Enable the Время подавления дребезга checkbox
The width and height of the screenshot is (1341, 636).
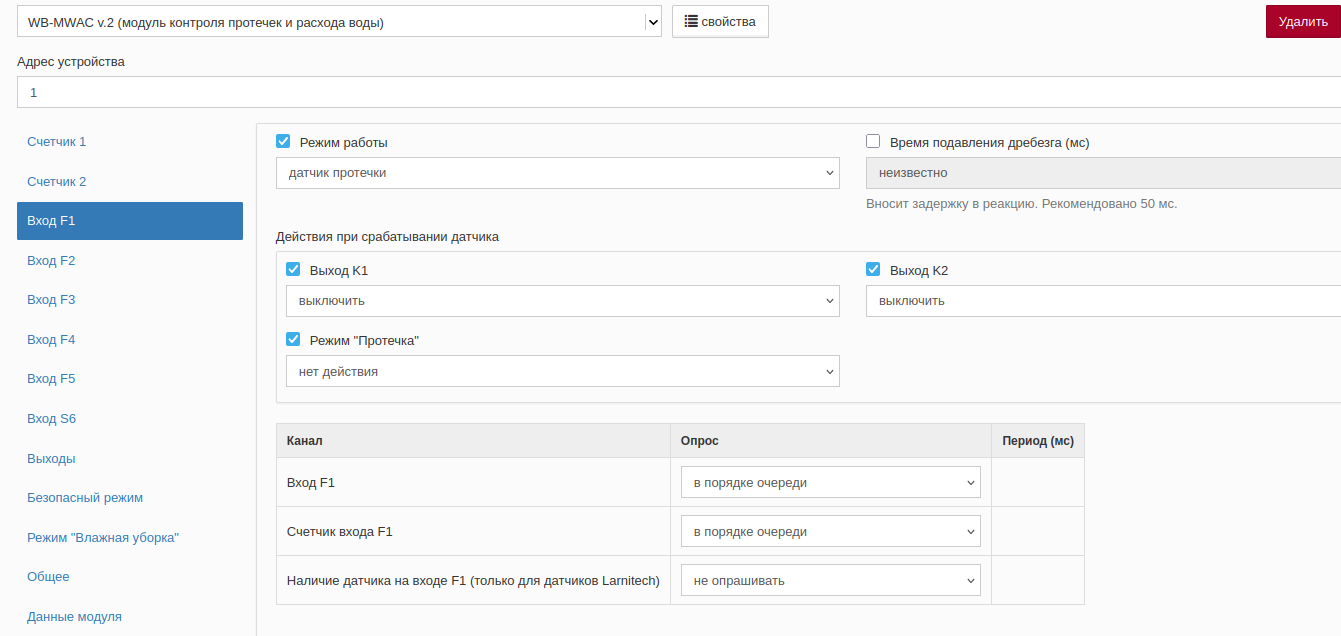tap(873, 142)
